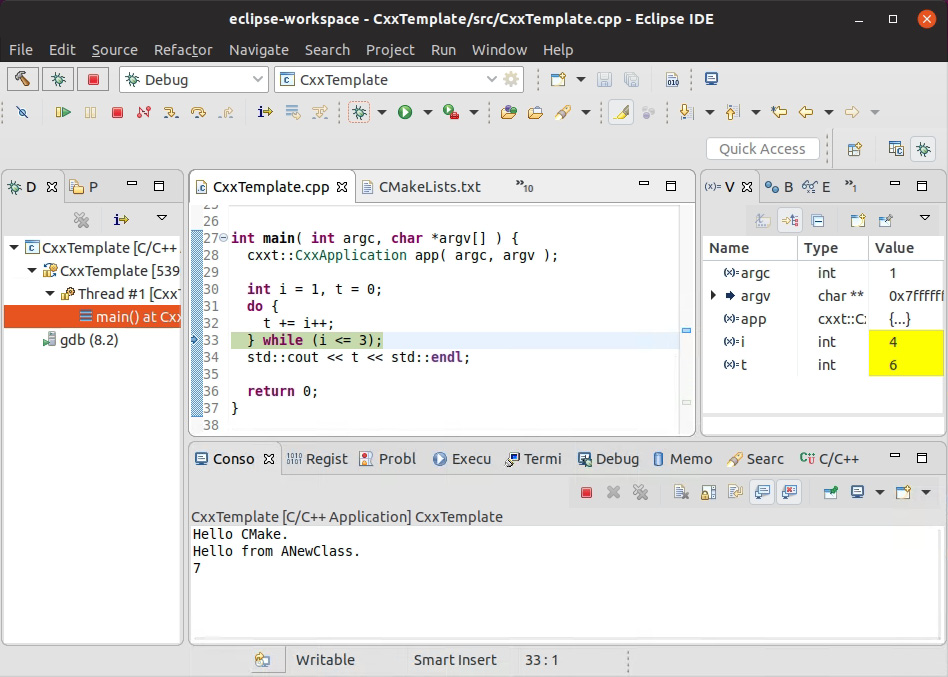Click Instruction Stepping Mode icon in toolbar

(x=265, y=112)
